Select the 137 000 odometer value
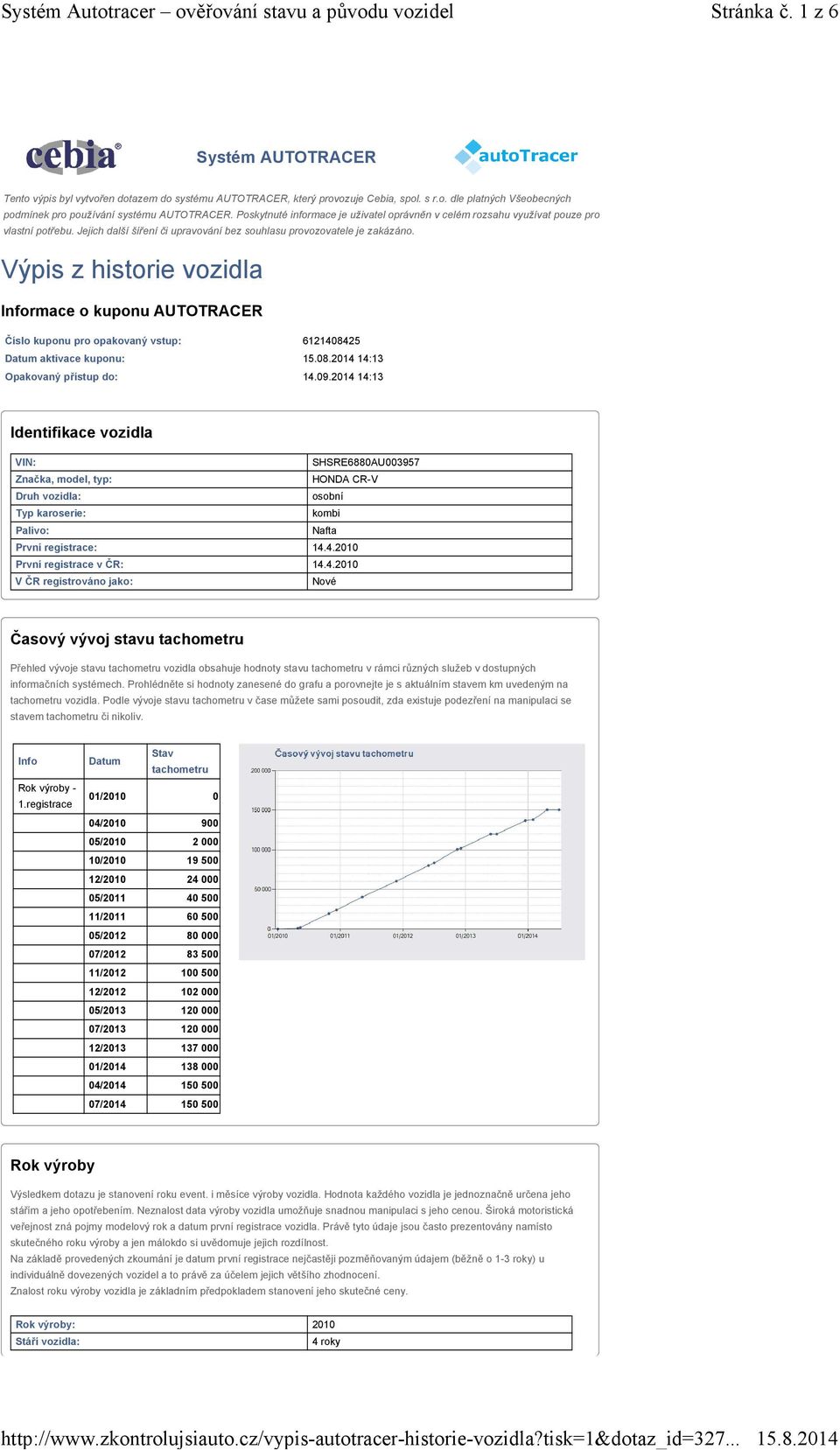This screenshot has width=840, height=1450. [199, 1048]
